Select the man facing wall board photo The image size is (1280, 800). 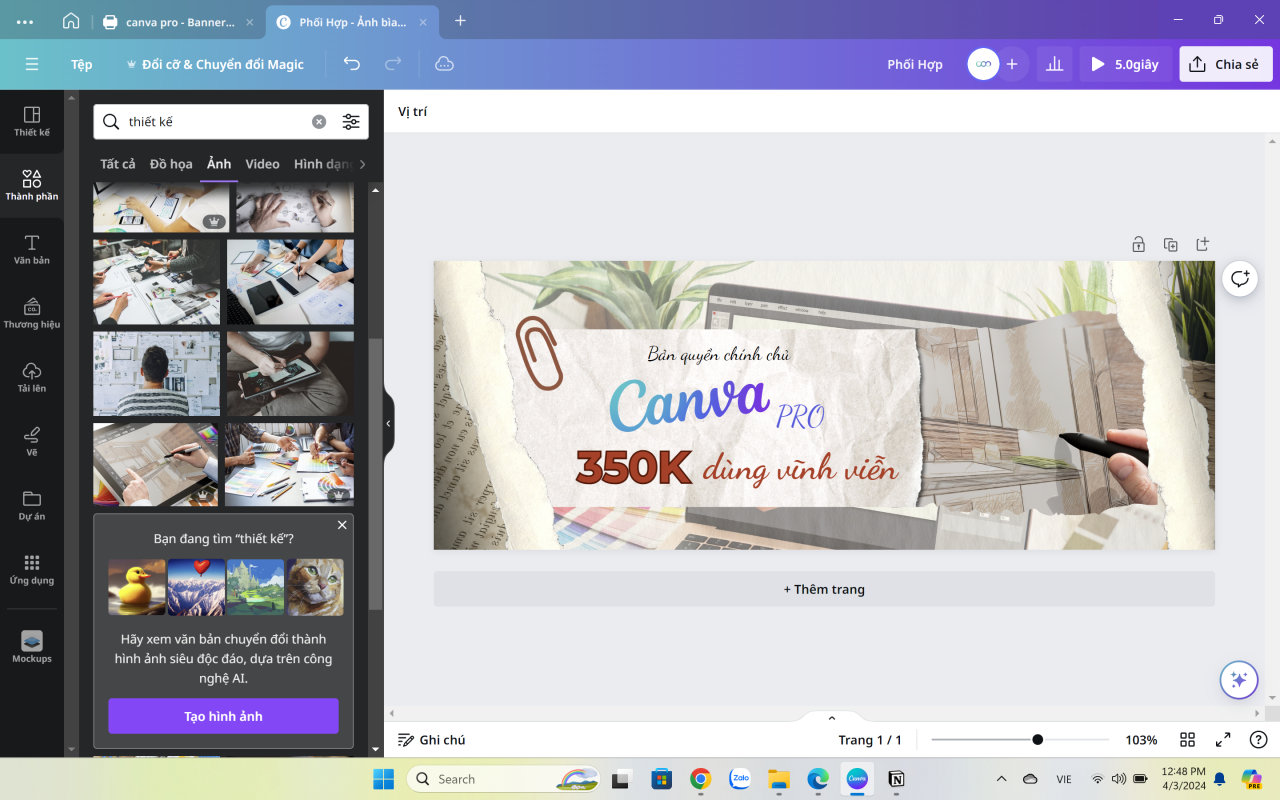pyautogui.click(x=157, y=374)
